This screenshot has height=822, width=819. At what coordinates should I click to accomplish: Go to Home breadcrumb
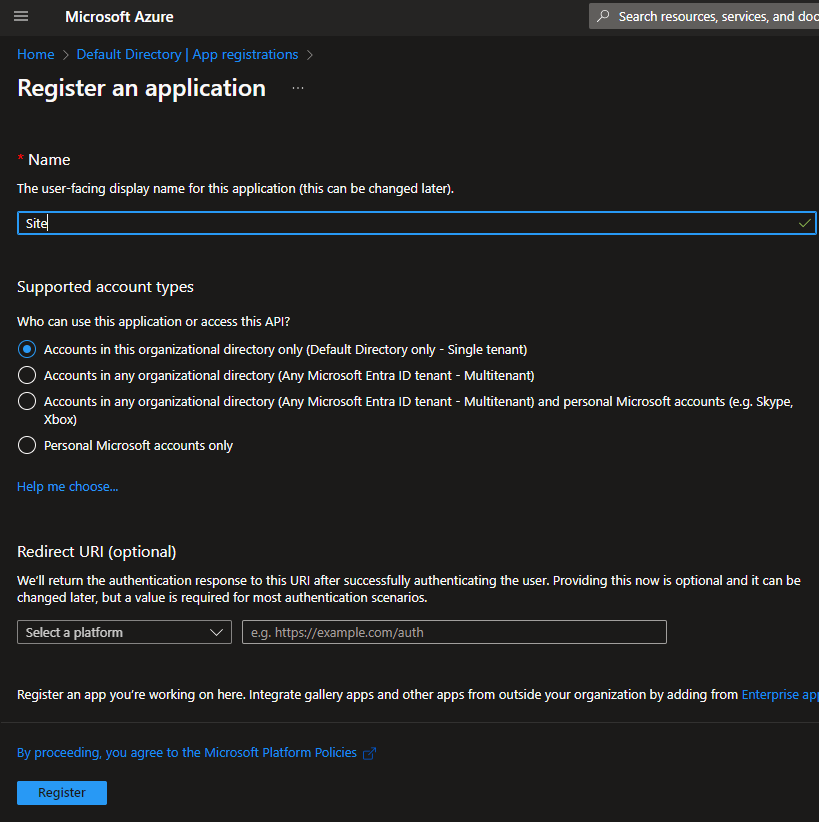click(x=36, y=55)
